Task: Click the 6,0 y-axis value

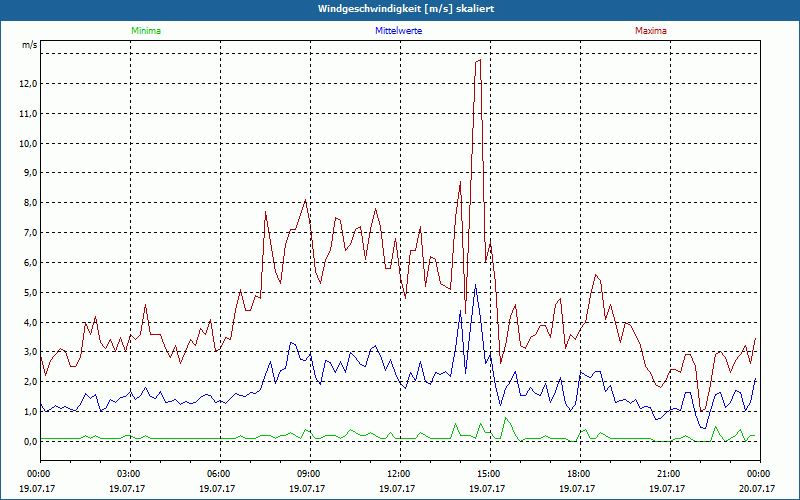Action: 30,262
